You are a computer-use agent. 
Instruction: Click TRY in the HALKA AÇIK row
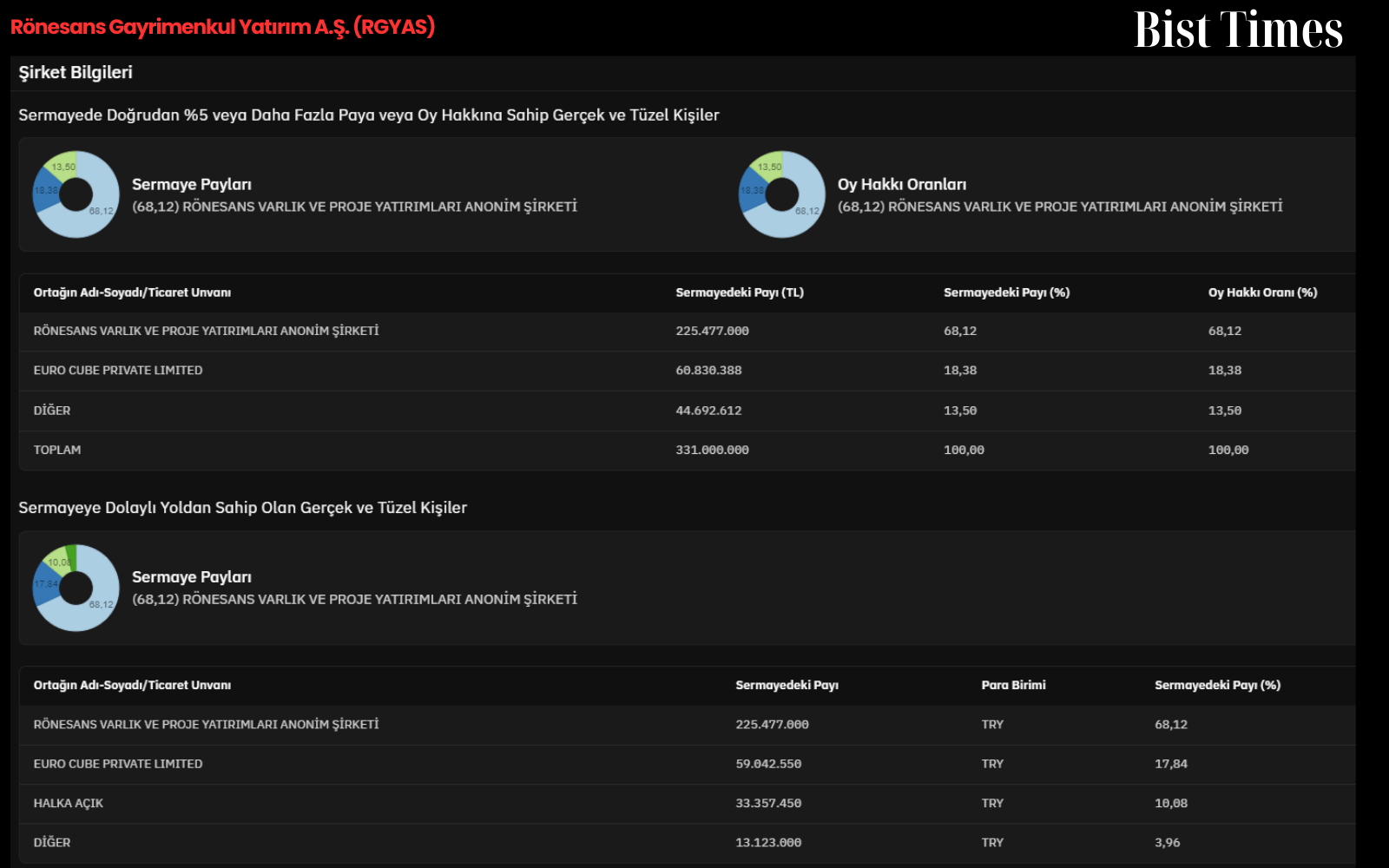(992, 803)
